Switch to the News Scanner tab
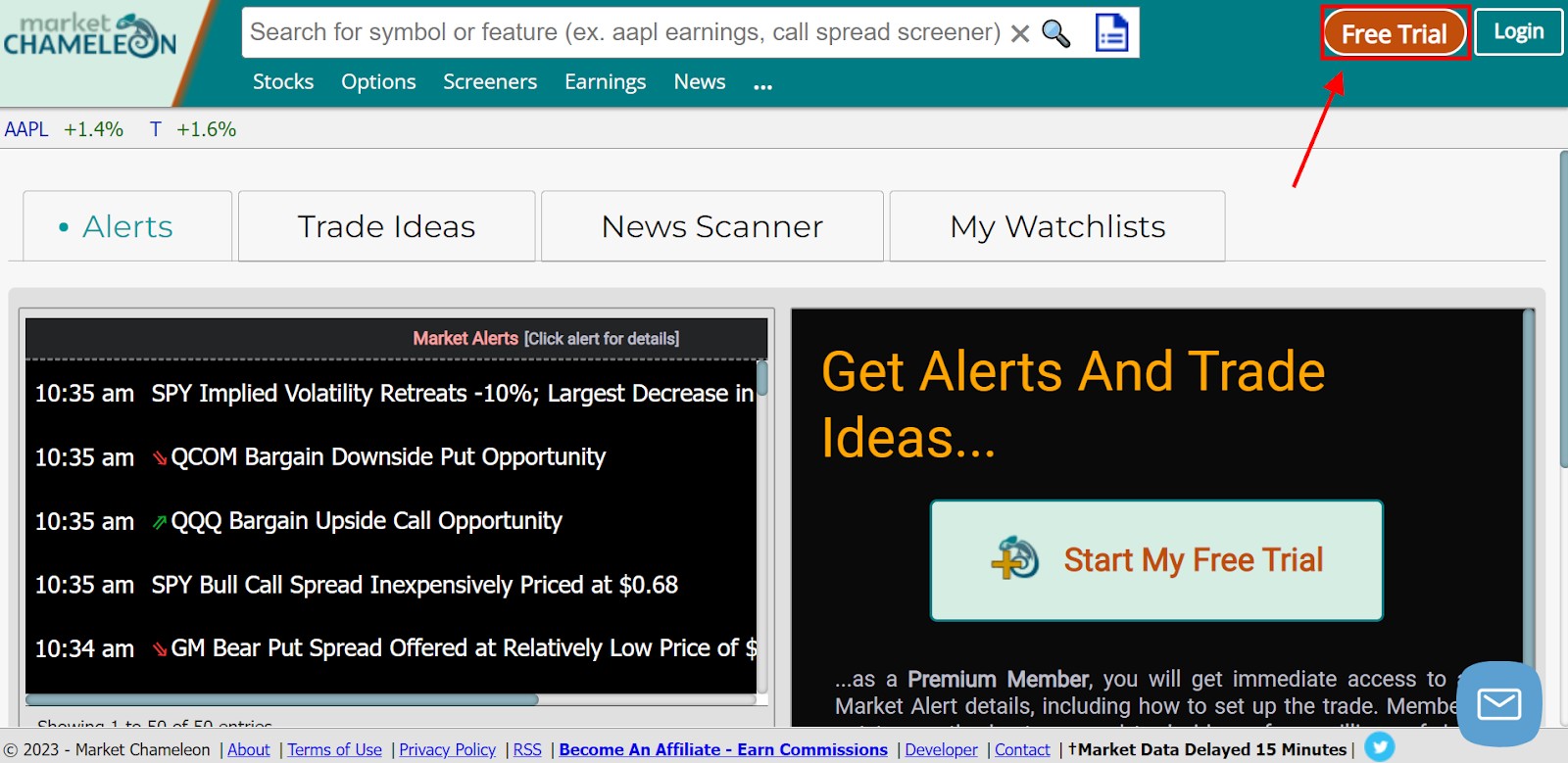This screenshot has height=763, width=1568. coord(712,226)
